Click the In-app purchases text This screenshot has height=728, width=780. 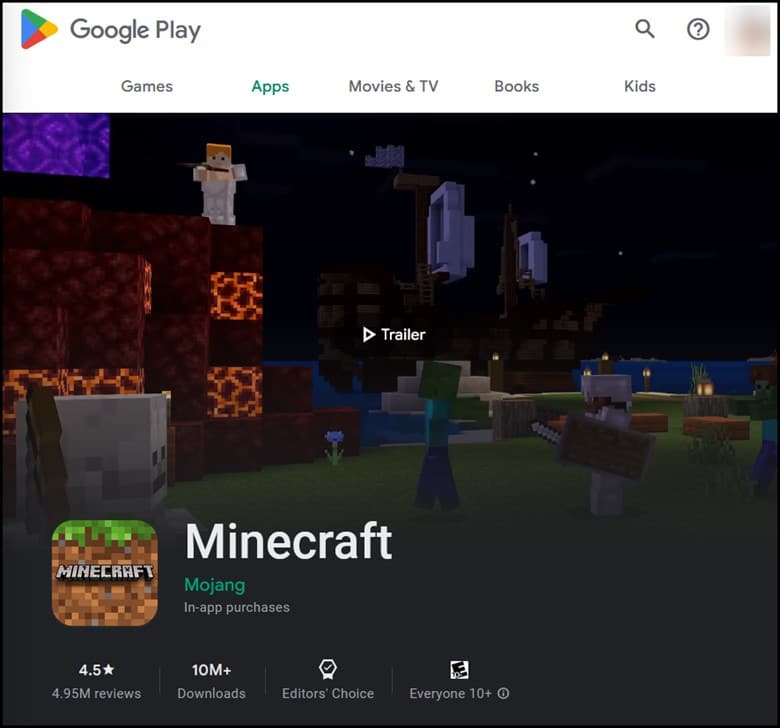coord(237,607)
